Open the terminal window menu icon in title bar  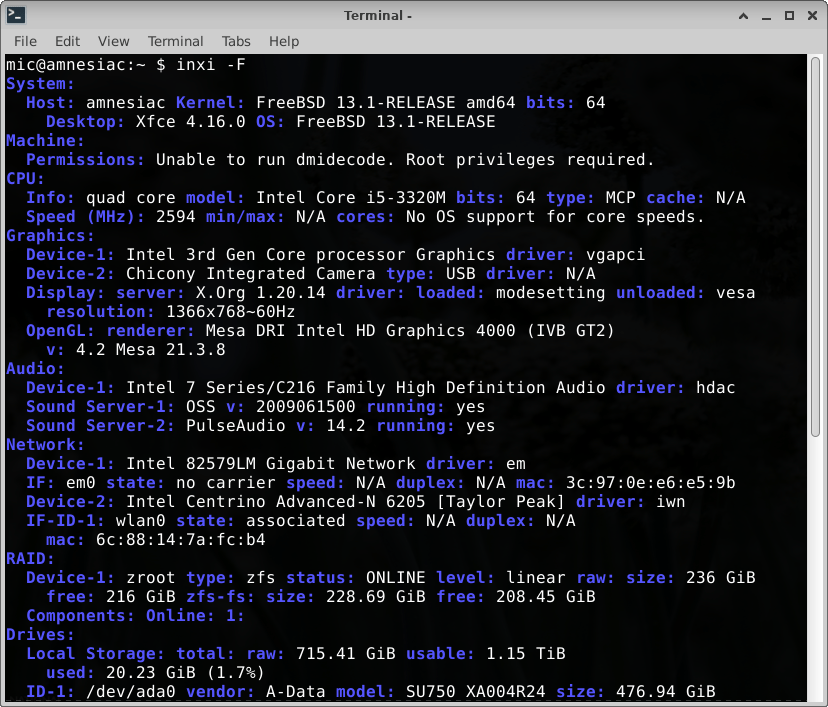click(16, 15)
